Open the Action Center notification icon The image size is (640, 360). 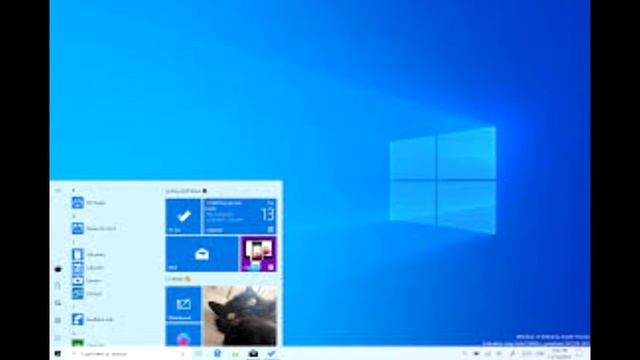coord(580,354)
